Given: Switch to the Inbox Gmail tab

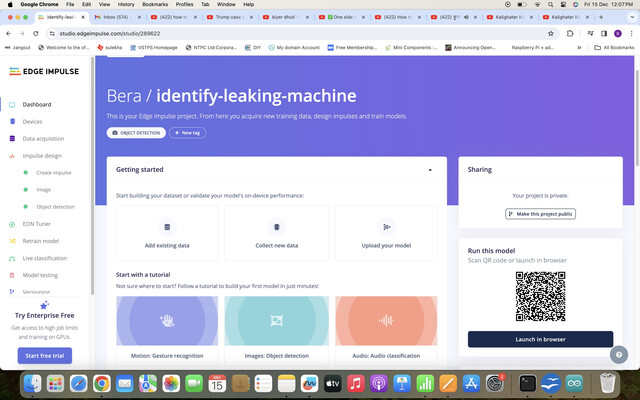Looking at the screenshot, I should [x=115, y=17].
